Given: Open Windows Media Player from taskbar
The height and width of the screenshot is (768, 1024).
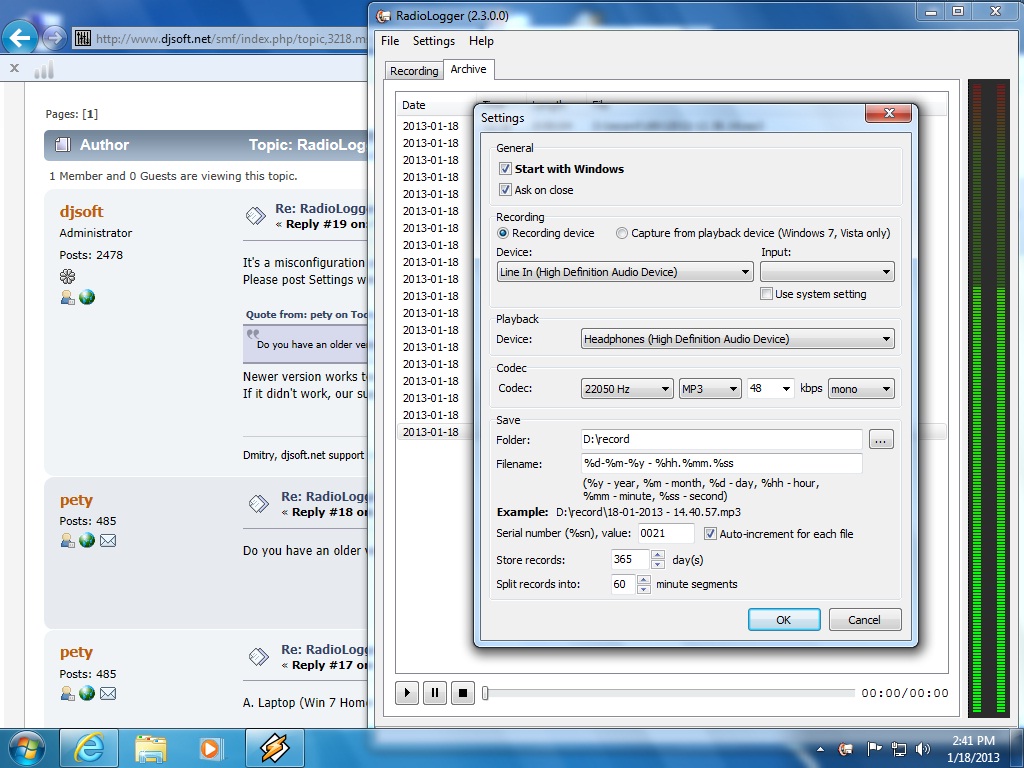Looking at the screenshot, I should (x=211, y=748).
